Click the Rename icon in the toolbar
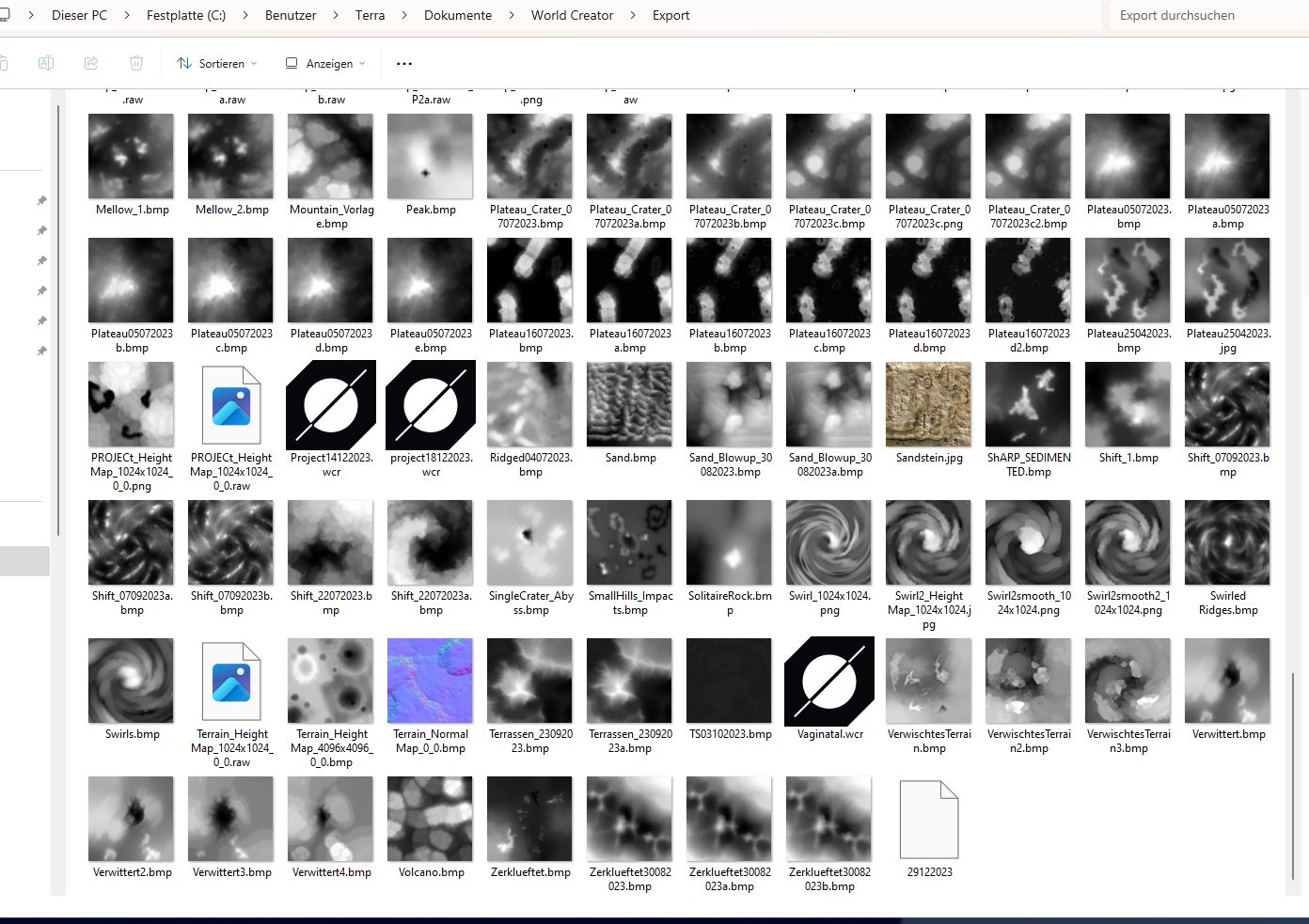Viewport: 1309px width, 924px height. (45, 63)
